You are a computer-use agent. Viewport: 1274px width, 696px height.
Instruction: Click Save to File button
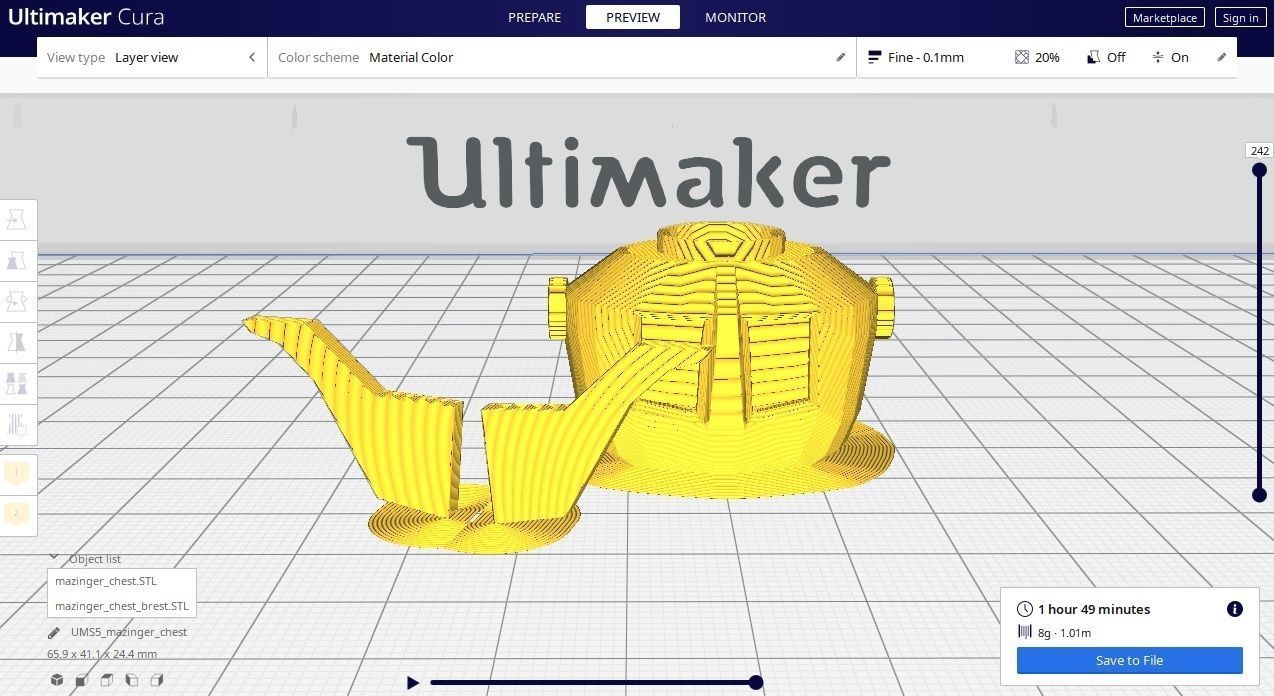(1130, 660)
